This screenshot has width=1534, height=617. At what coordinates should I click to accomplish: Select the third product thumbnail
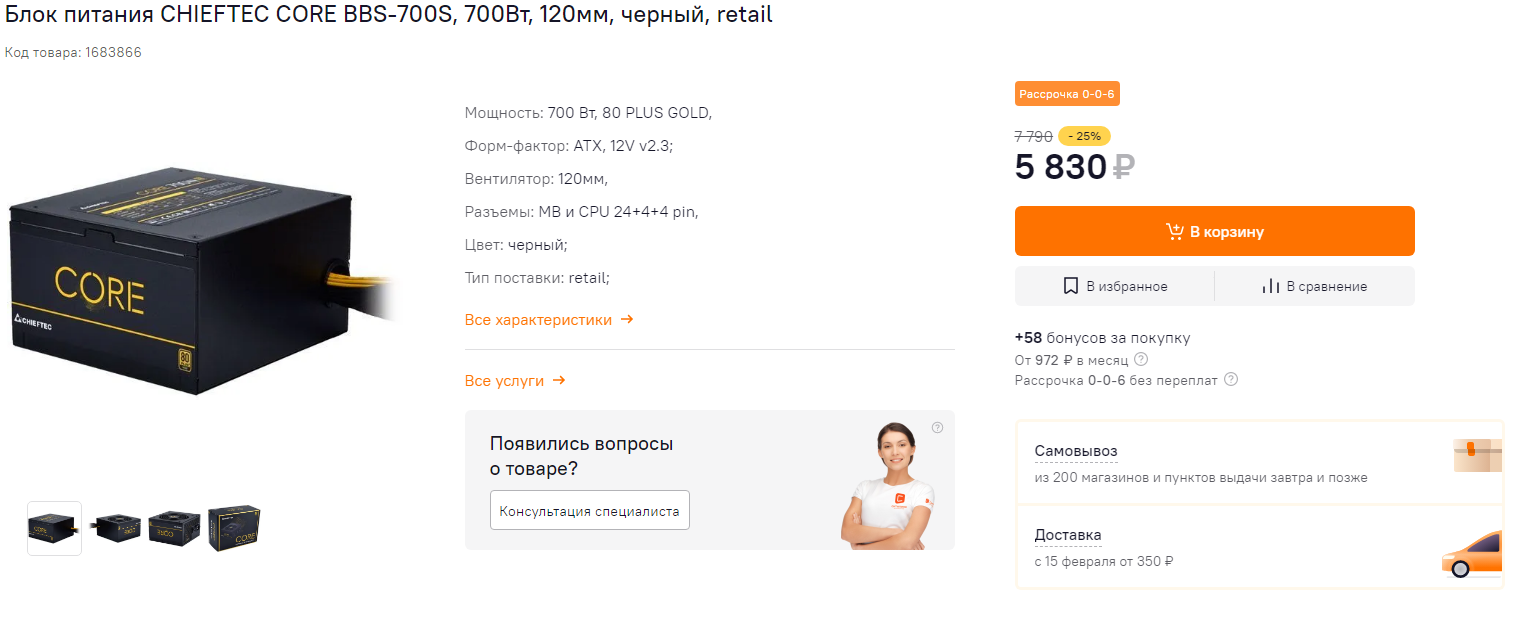[x=175, y=528]
